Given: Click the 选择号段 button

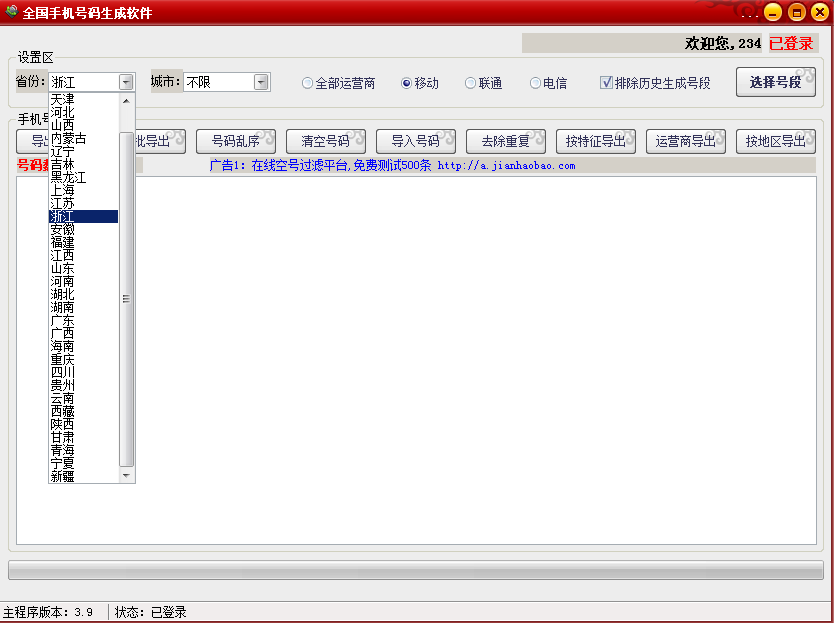Looking at the screenshot, I should pyautogui.click(x=775, y=82).
